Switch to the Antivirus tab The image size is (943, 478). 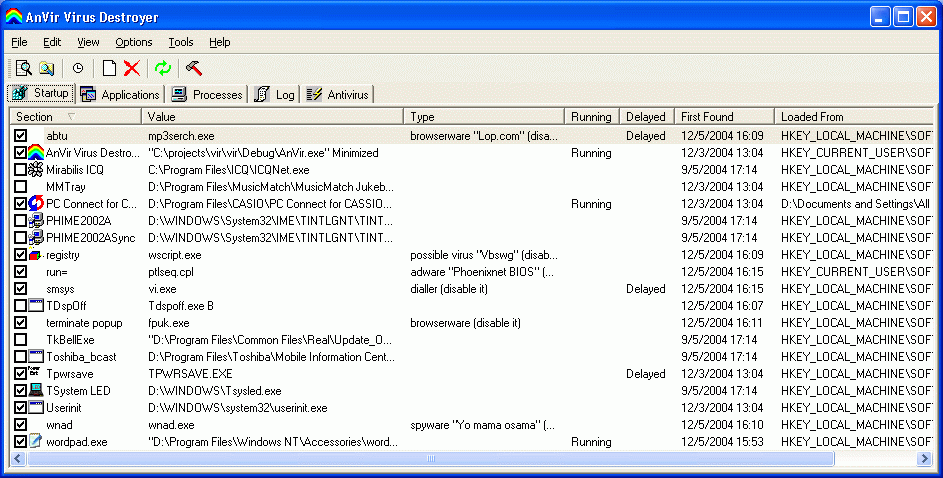[x=337, y=94]
